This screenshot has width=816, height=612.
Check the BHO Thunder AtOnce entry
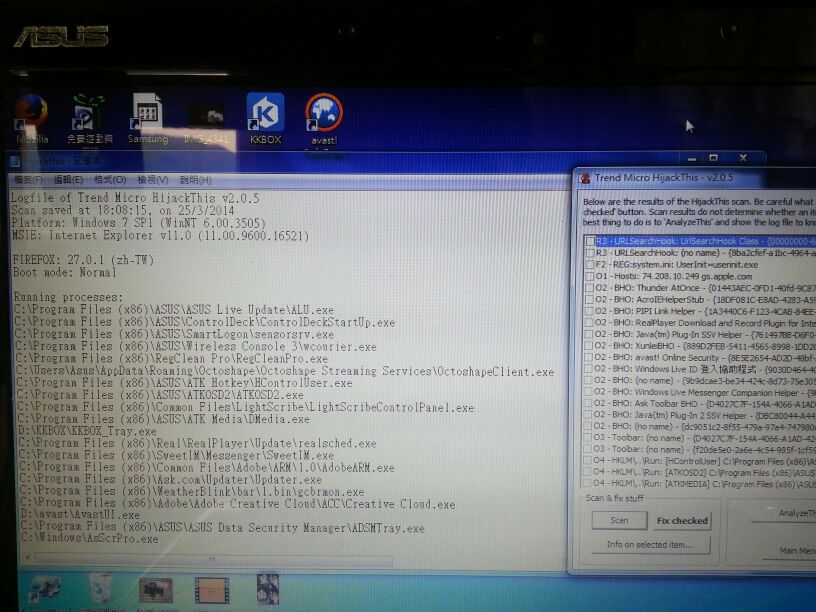[590, 288]
